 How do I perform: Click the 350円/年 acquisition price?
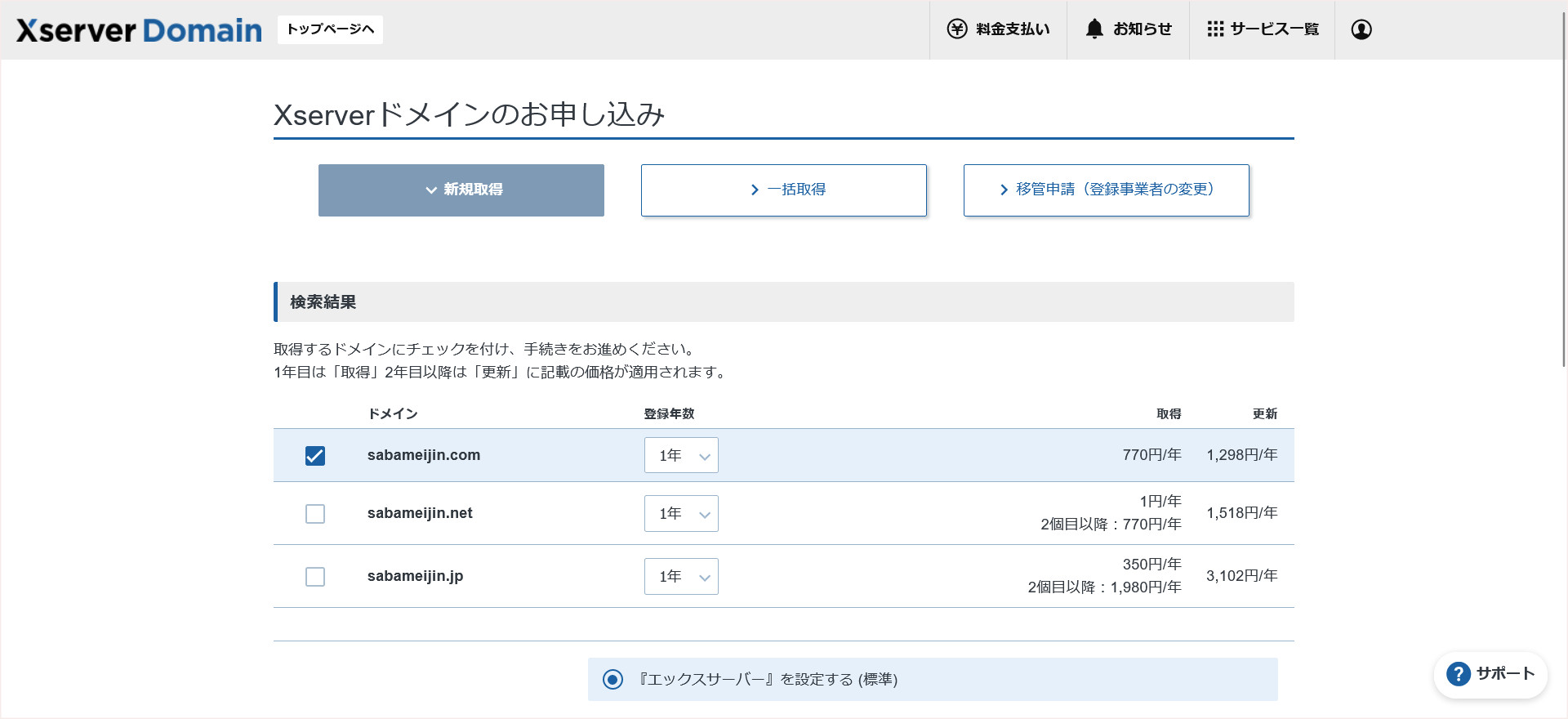(1151, 565)
